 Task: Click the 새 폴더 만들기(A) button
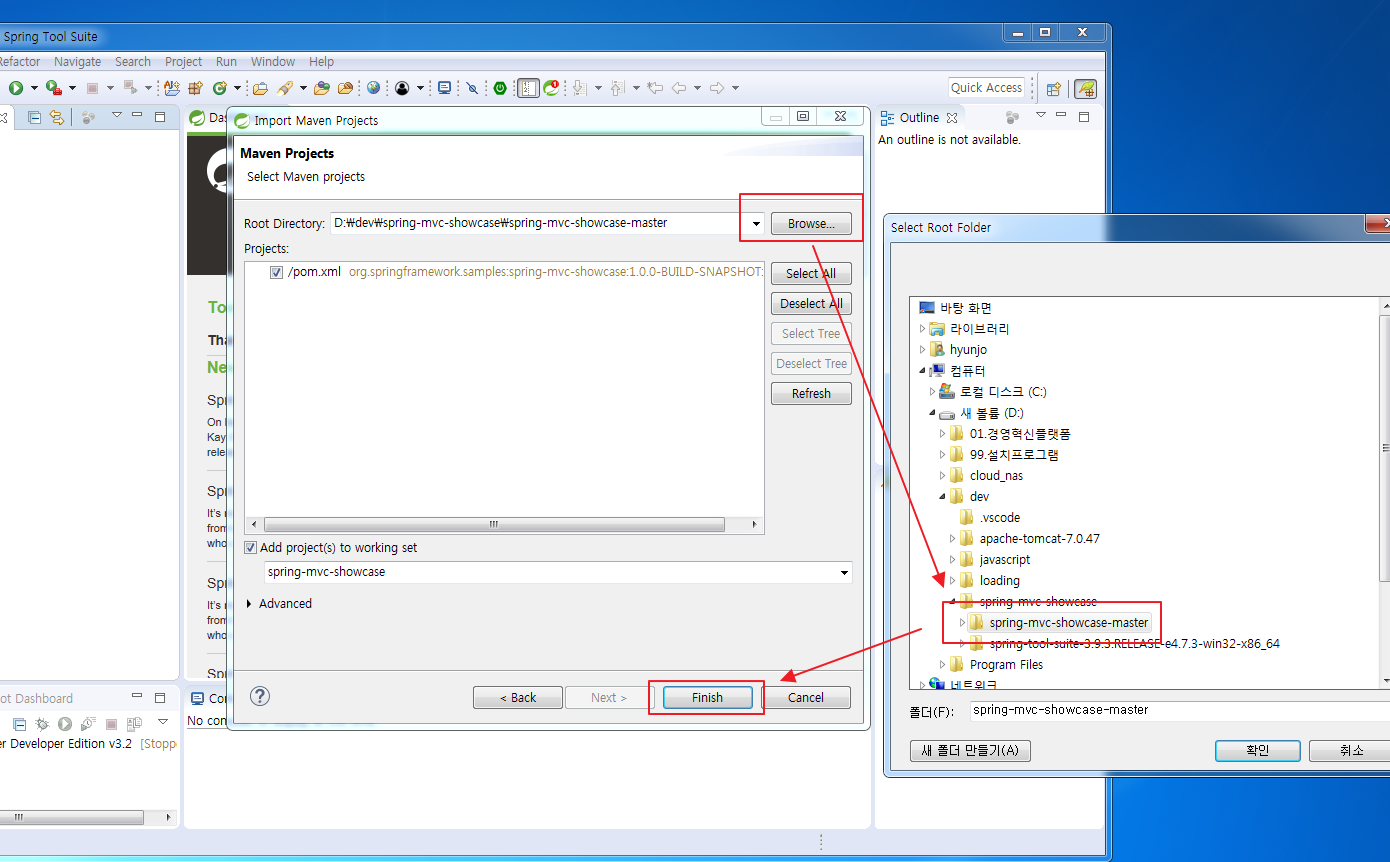[x=970, y=750]
